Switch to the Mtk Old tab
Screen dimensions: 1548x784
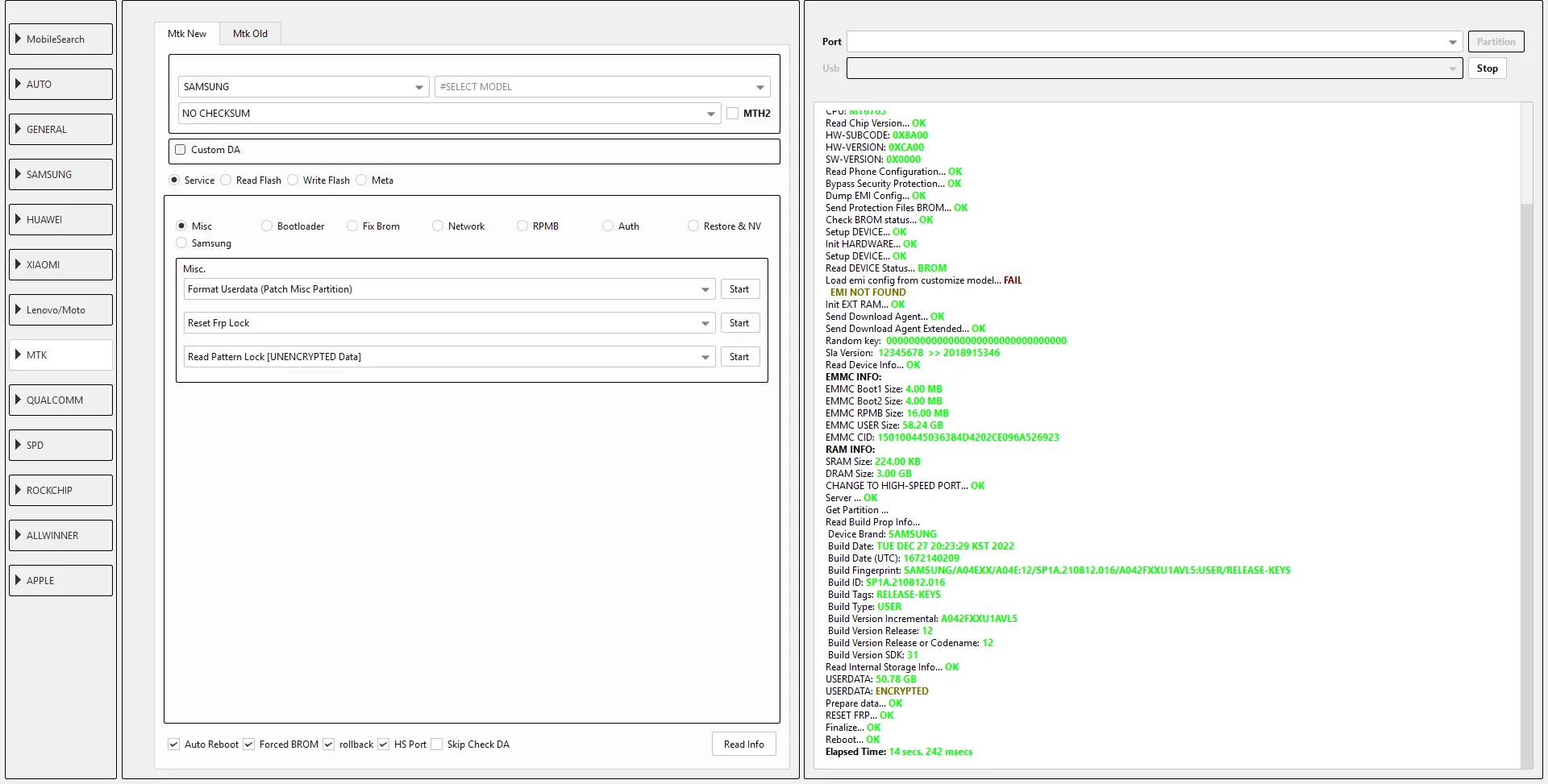click(250, 34)
